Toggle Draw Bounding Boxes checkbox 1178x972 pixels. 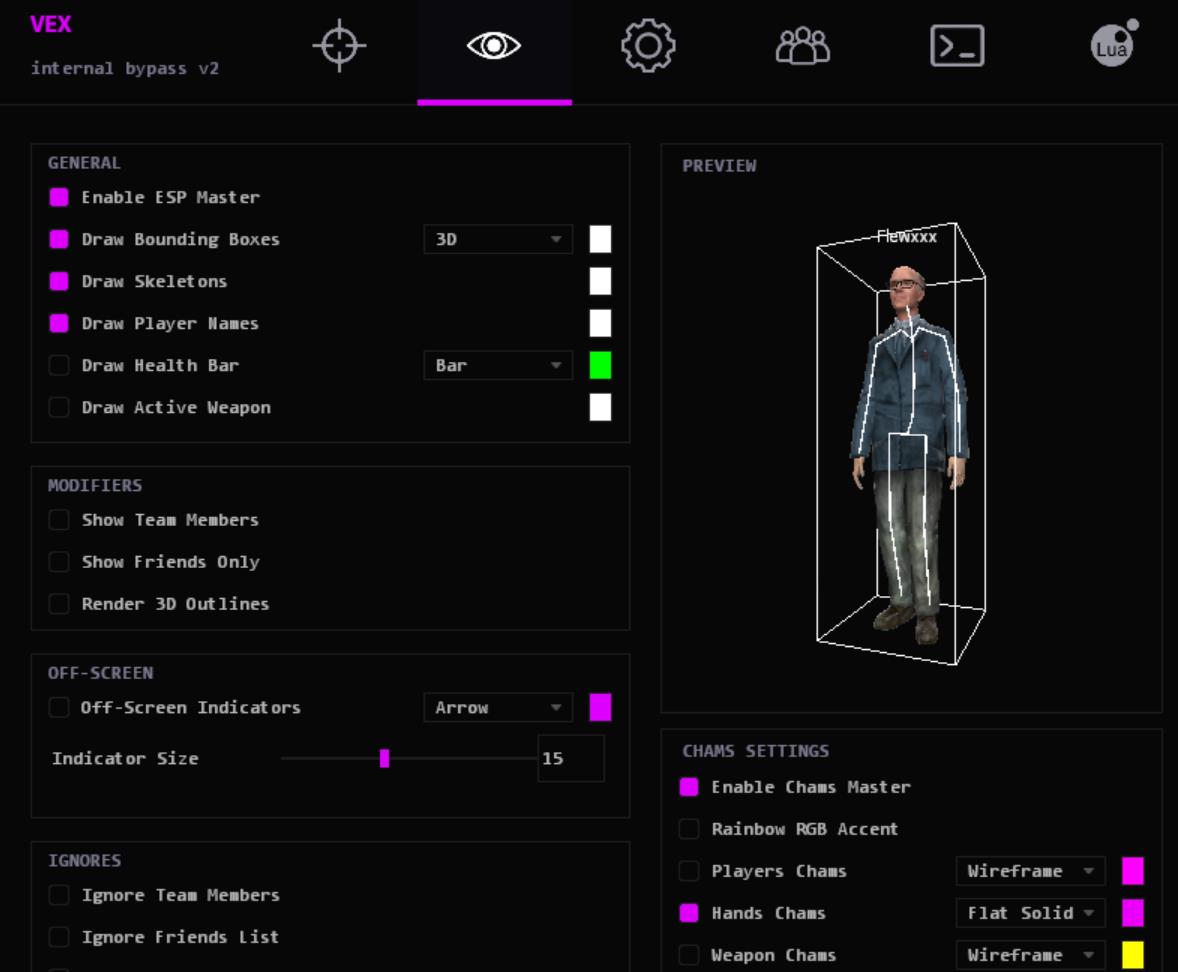click(x=59, y=239)
